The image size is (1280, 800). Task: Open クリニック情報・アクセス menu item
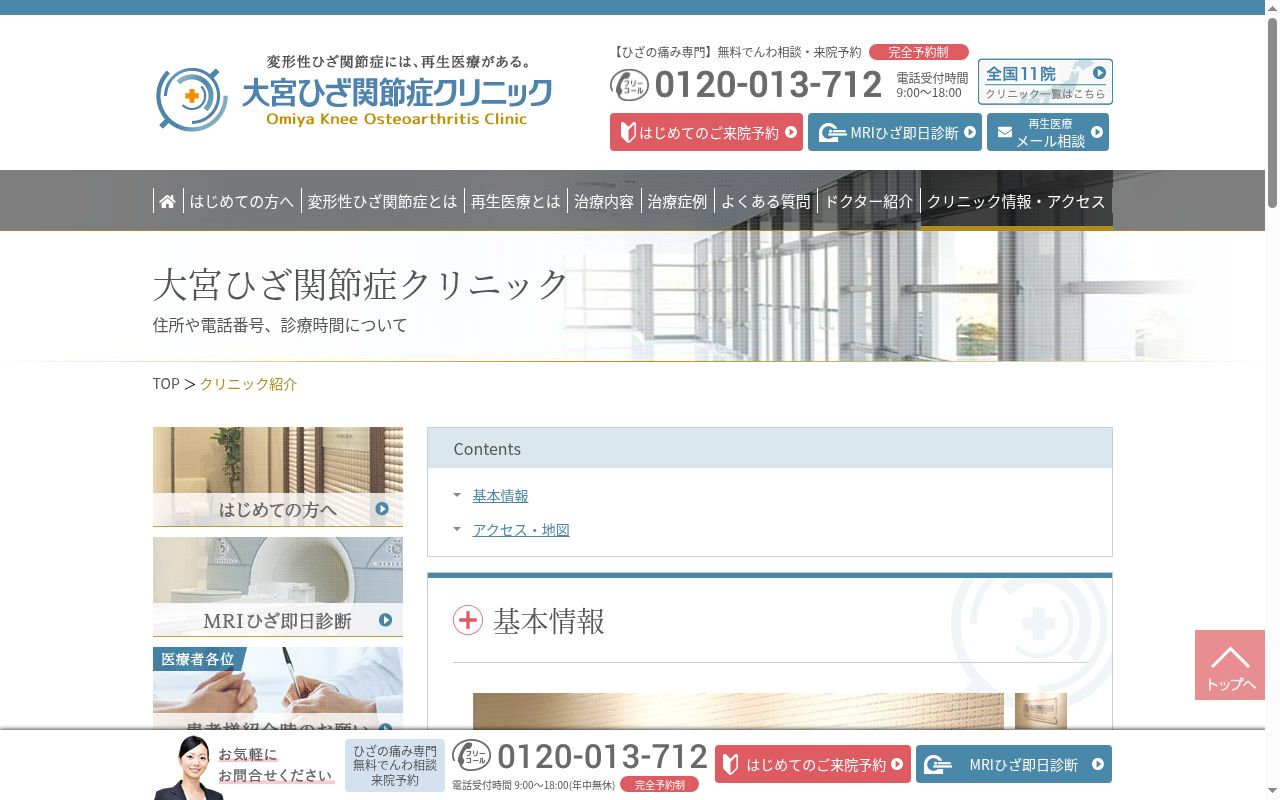pos(1016,201)
